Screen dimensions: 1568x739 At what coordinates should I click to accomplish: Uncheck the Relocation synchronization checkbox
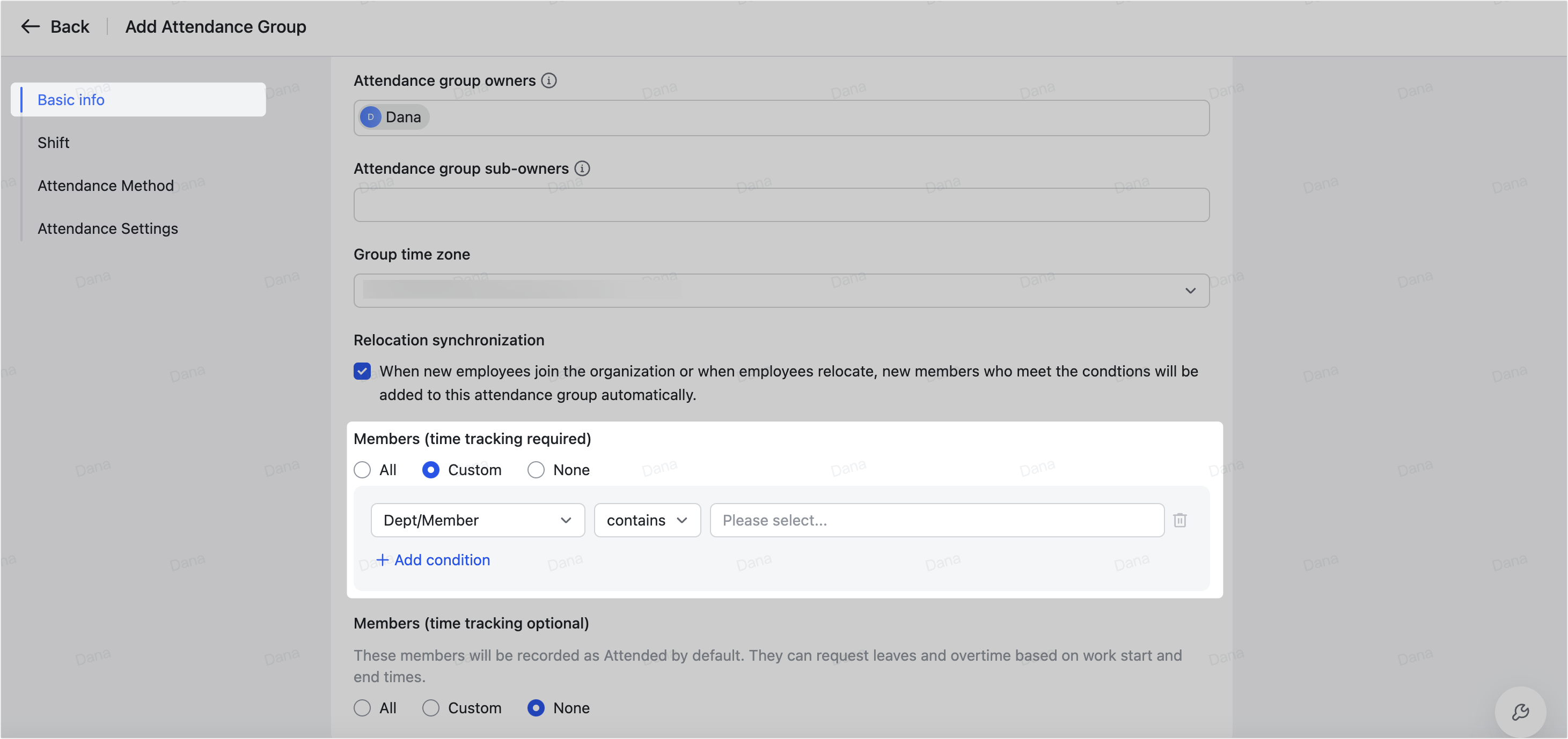tap(362, 371)
